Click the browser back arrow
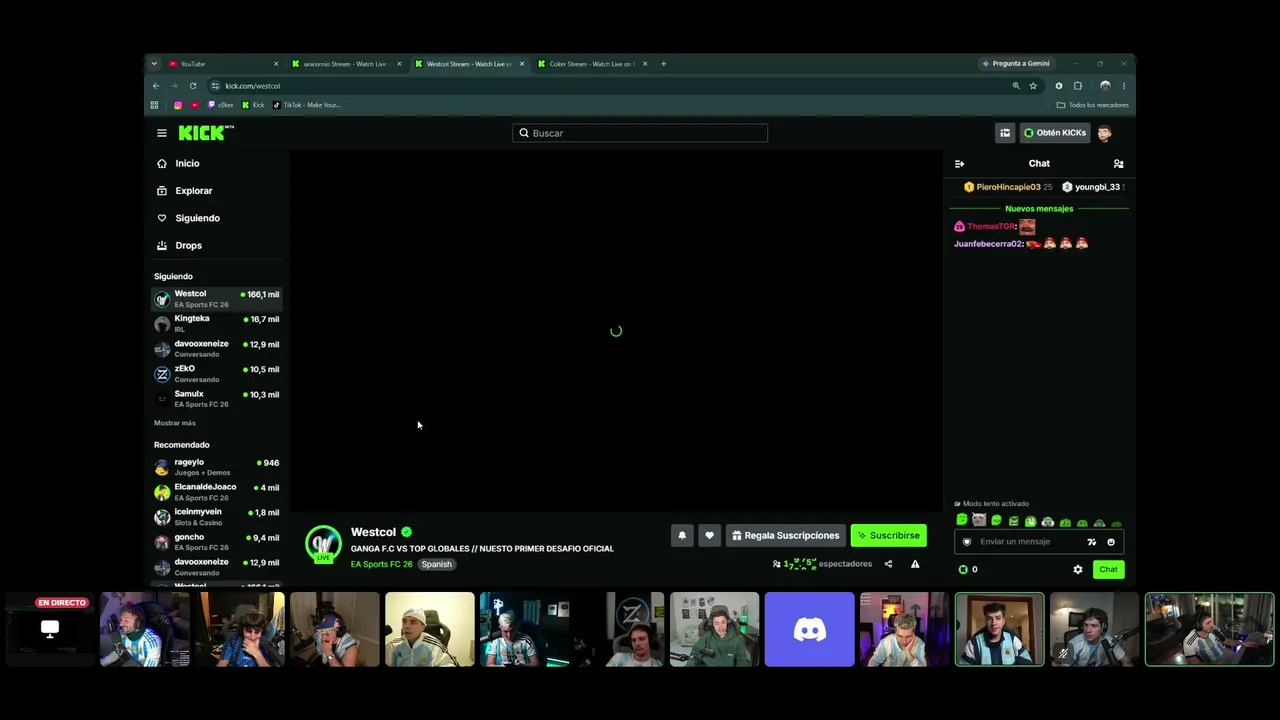The image size is (1280, 720). click(156, 86)
